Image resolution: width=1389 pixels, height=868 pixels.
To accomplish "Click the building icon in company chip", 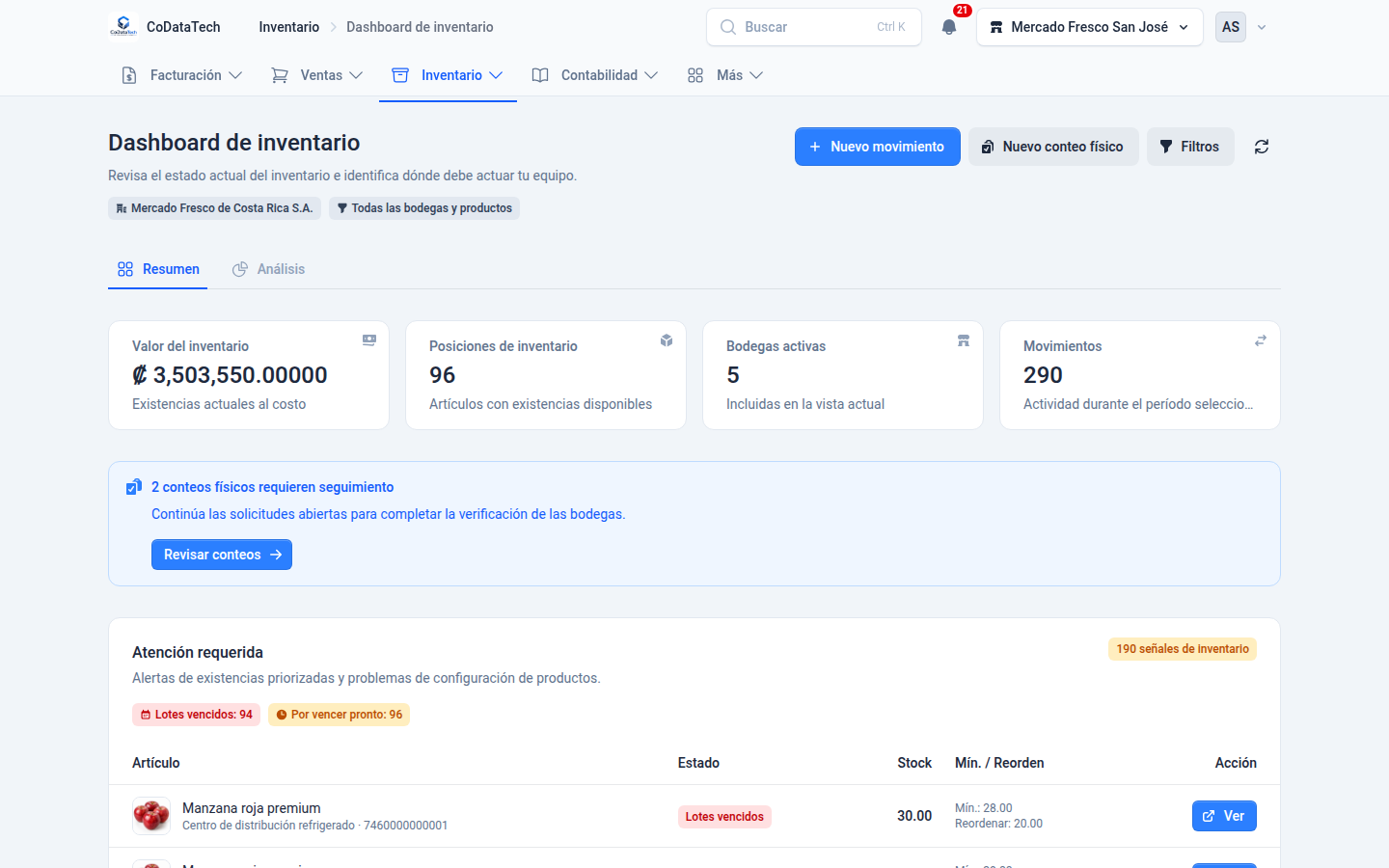I will tap(122, 208).
